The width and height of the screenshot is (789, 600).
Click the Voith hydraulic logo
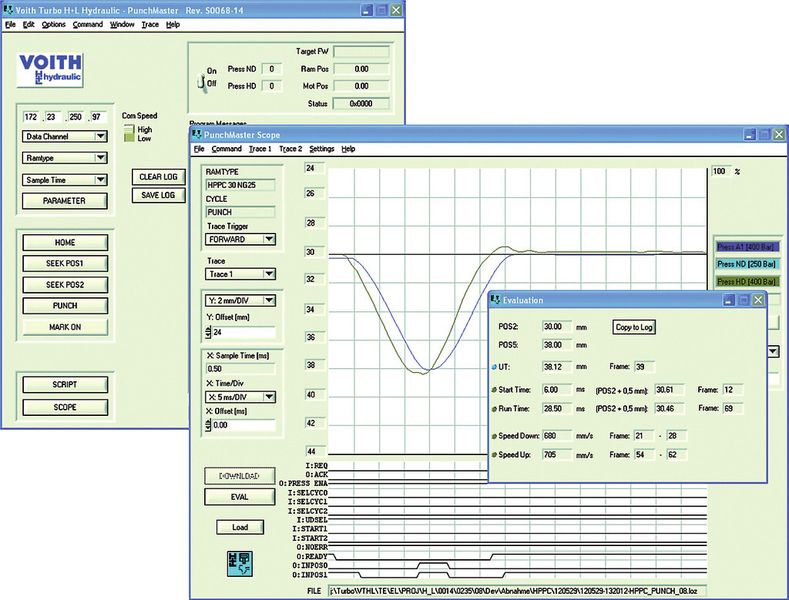click(x=49, y=69)
